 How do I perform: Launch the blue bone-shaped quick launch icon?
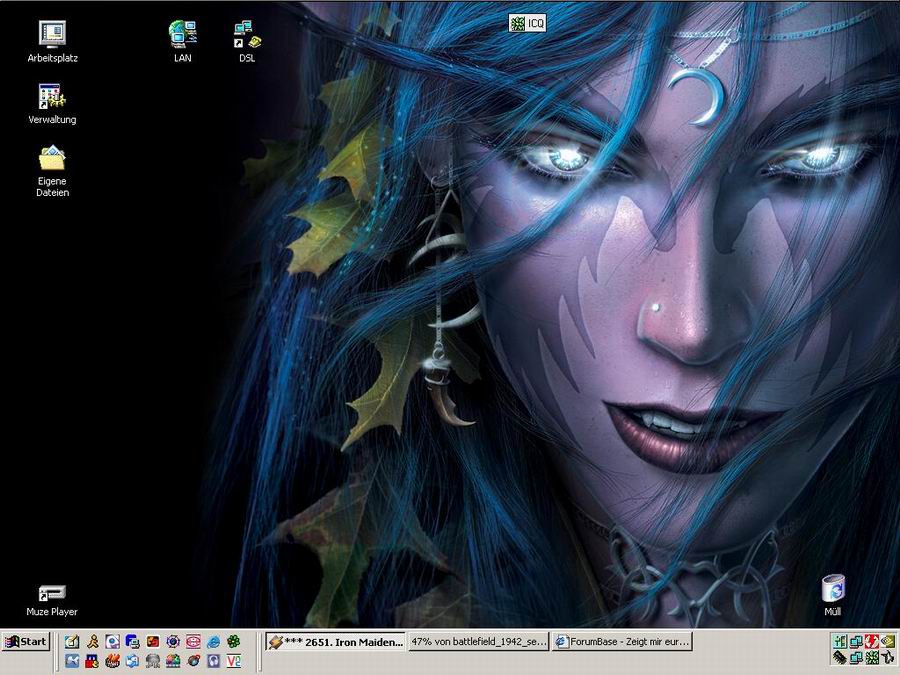click(72, 661)
